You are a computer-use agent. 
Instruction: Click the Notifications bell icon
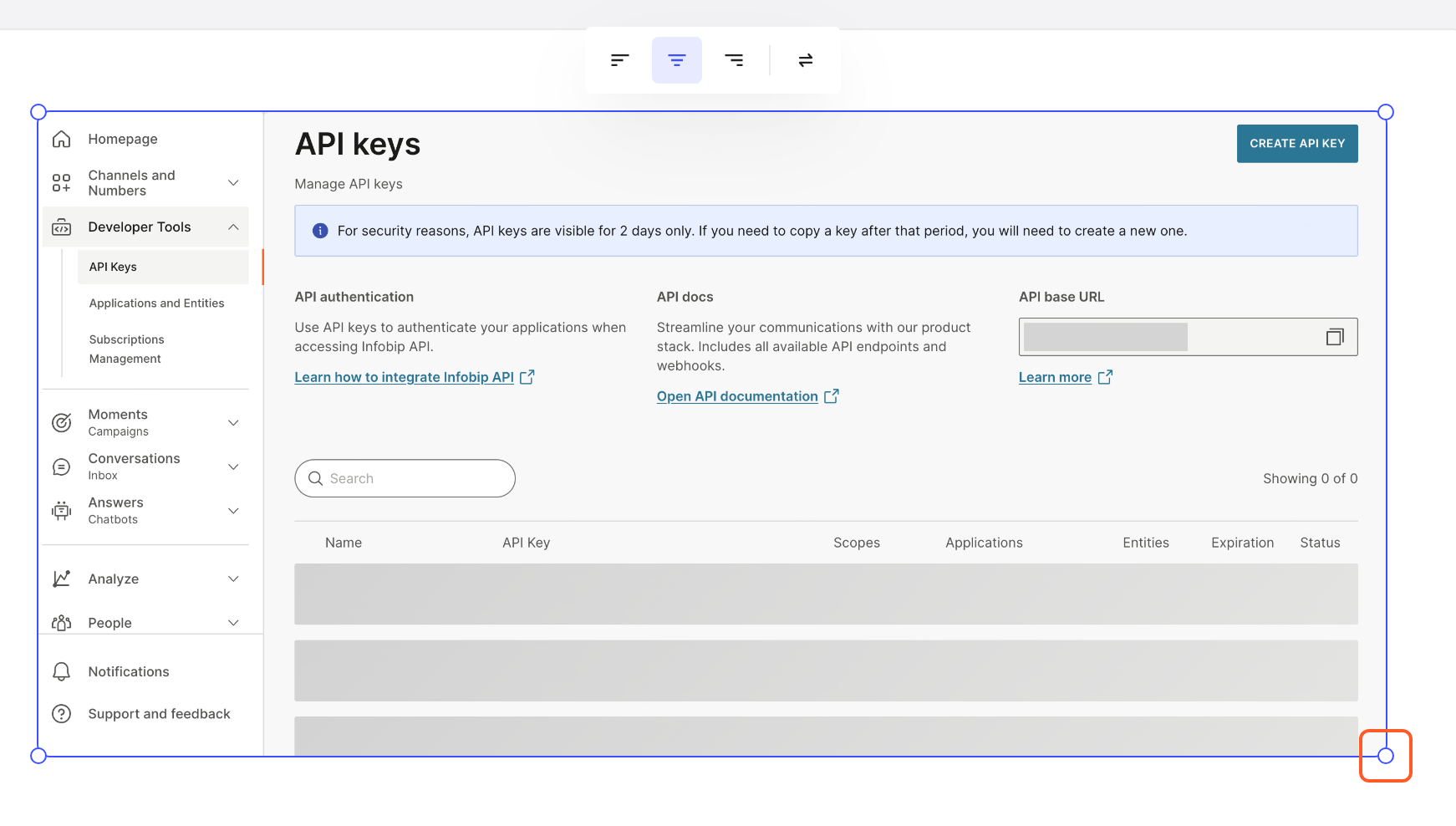point(62,671)
